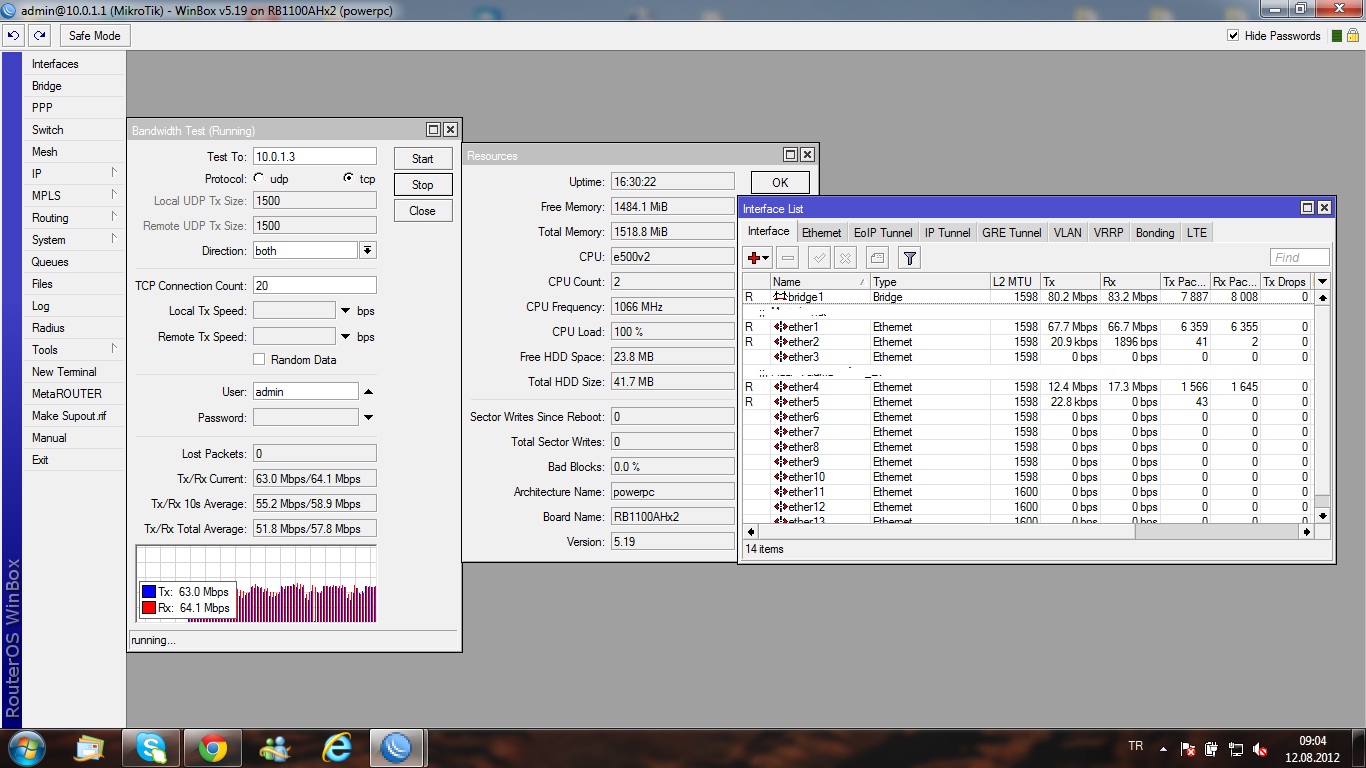Click the Redo arrow icon
The width and height of the screenshot is (1366, 768).
tap(39, 35)
